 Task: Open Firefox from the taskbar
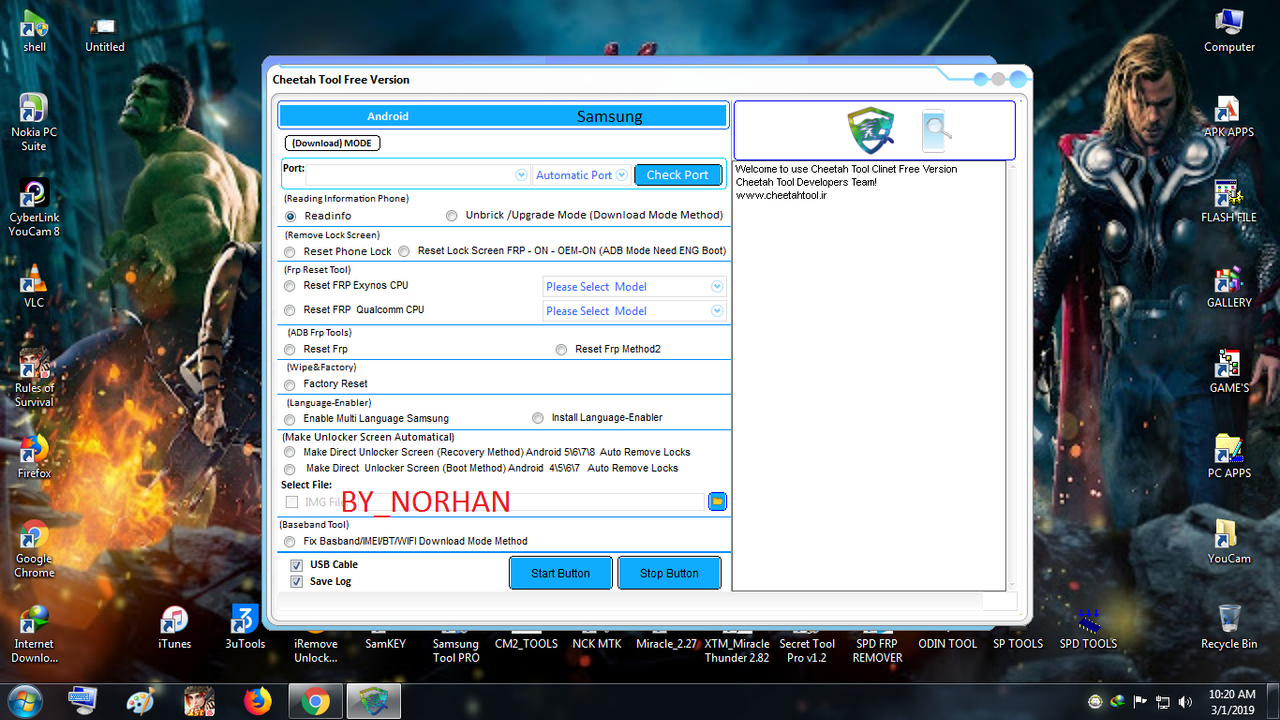tap(258, 702)
